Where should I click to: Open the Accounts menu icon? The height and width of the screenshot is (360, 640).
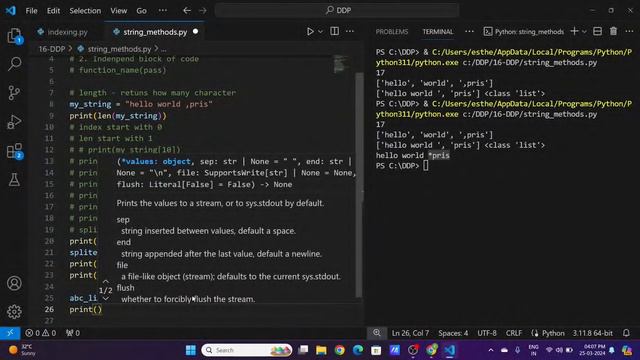tap(14, 283)
